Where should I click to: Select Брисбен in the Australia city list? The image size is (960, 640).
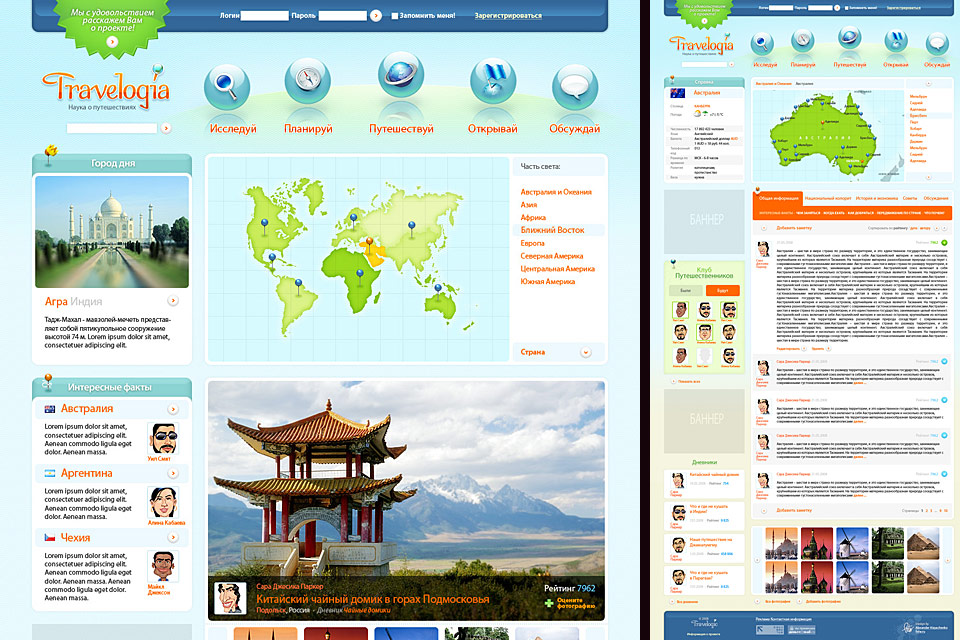[918, 116]
